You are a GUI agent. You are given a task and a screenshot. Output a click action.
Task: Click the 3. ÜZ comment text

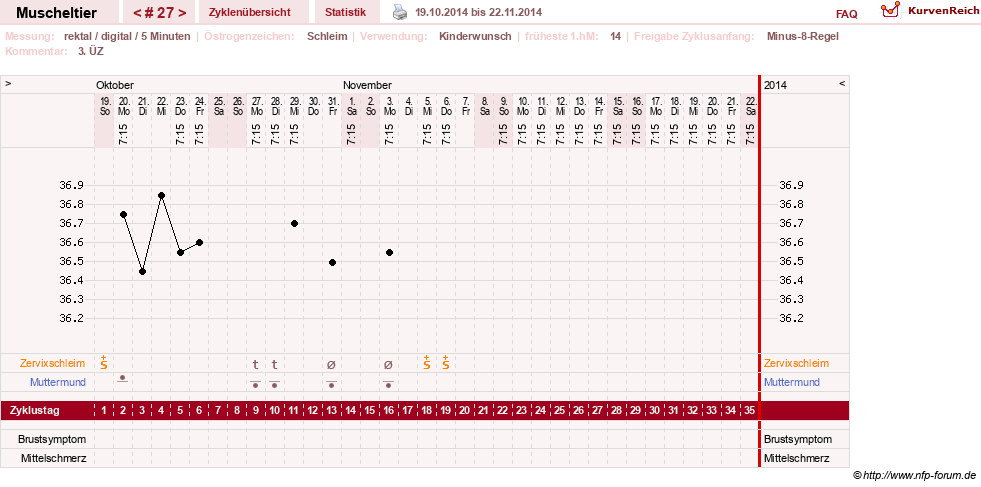tap(91, 51)
